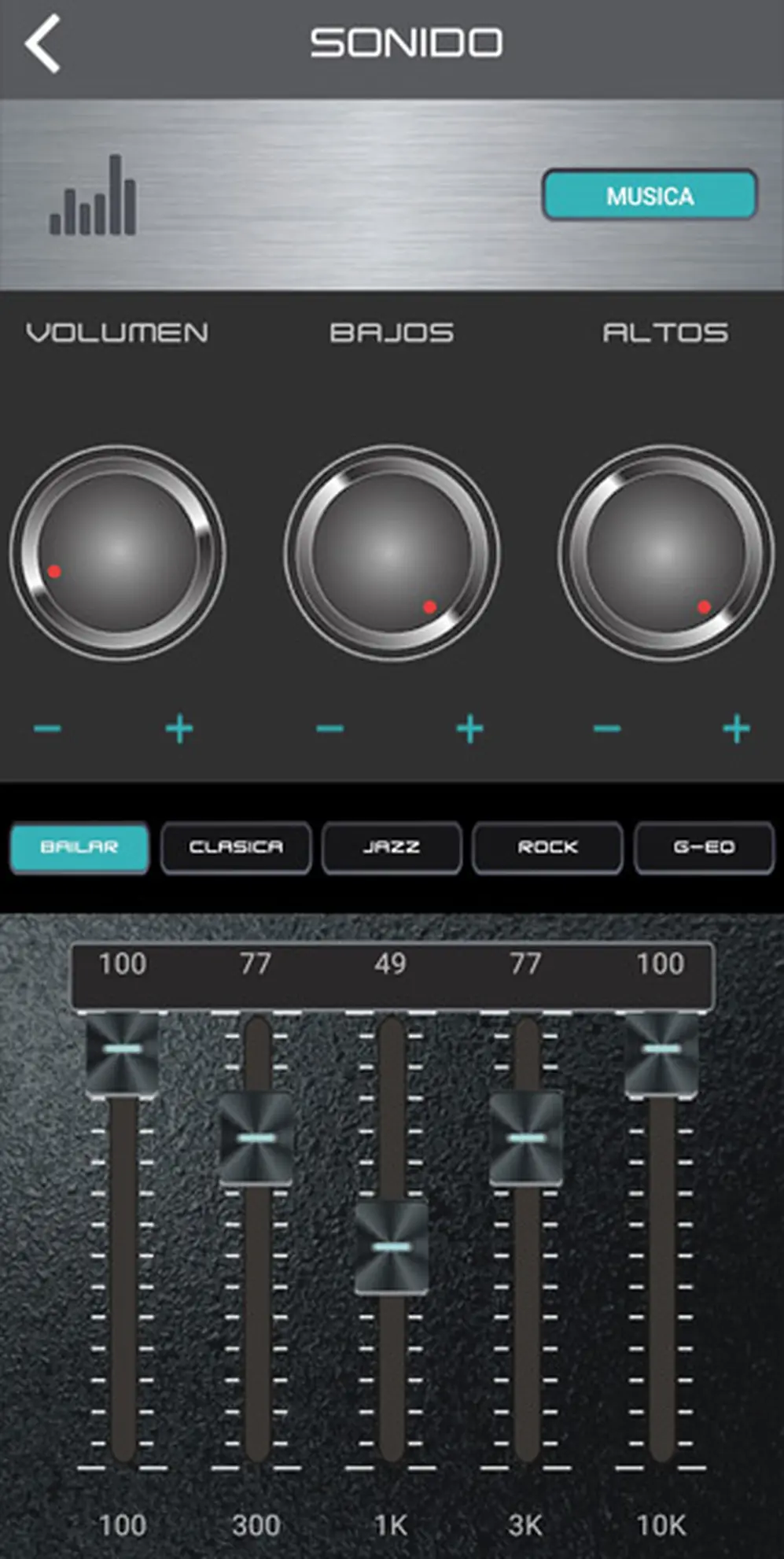Raise bass with the BAJOS plus

pyautogui.click(x=469, y=728)
